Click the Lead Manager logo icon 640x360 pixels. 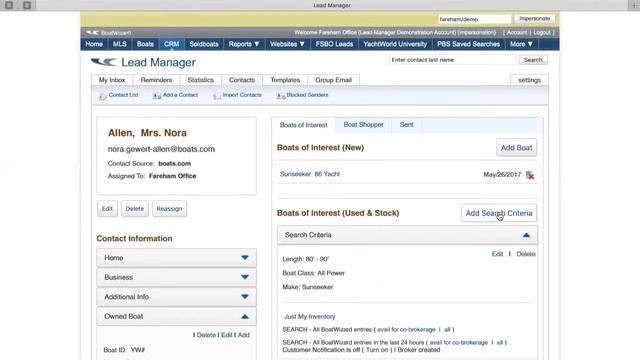tap(104, 62)
